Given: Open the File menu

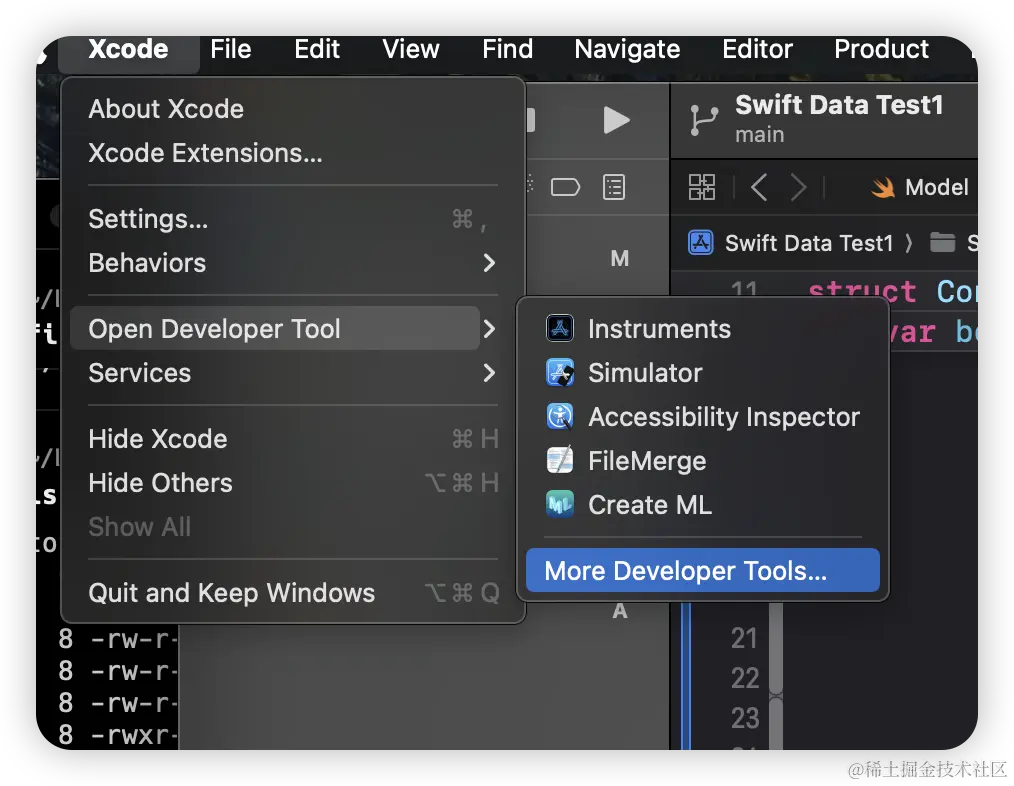Looking at the screenshot, I should coord(231,49).
